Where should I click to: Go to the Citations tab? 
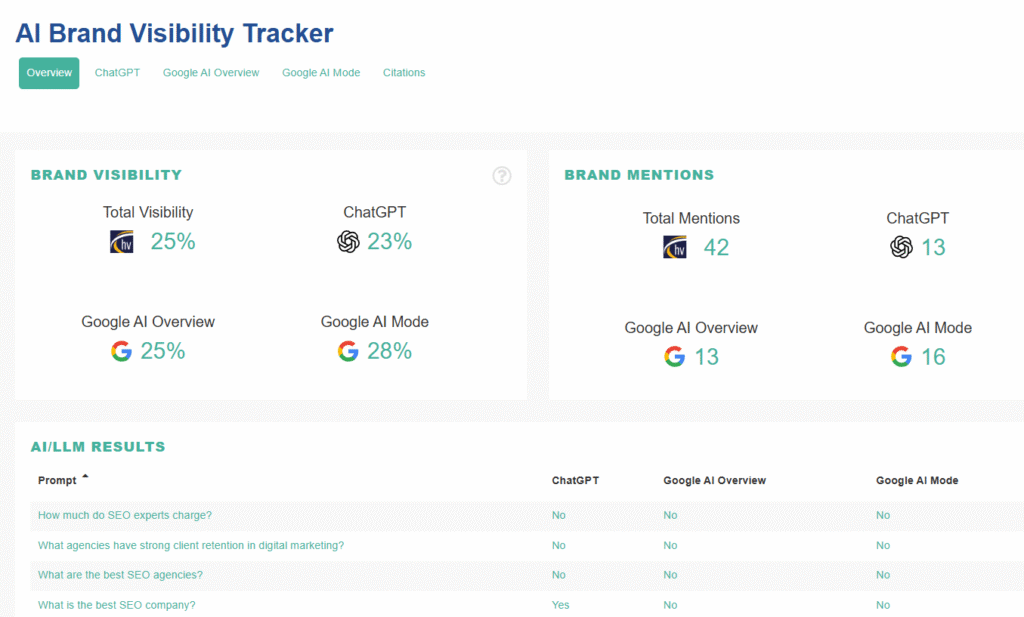point(404,72)
